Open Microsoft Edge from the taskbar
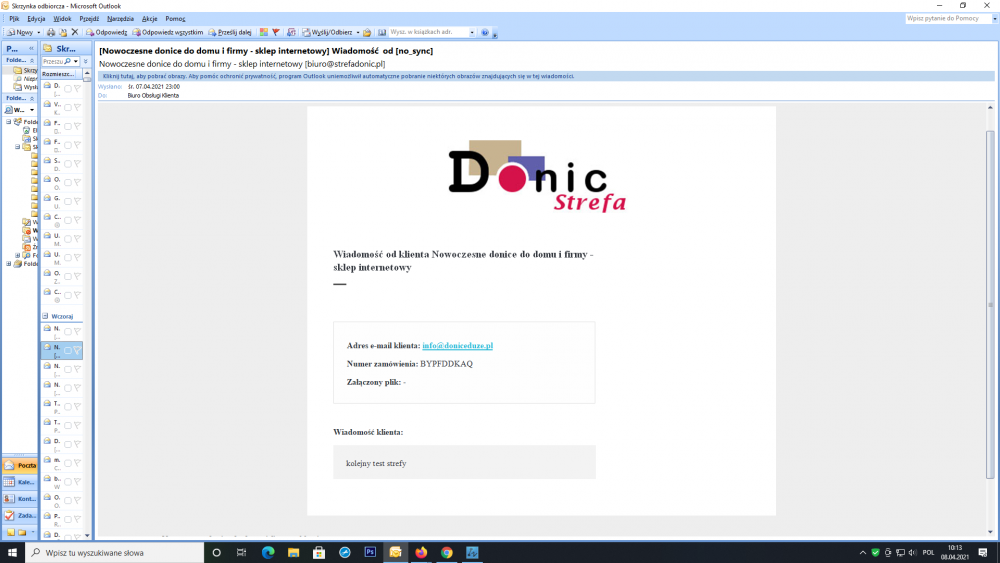 268,552
